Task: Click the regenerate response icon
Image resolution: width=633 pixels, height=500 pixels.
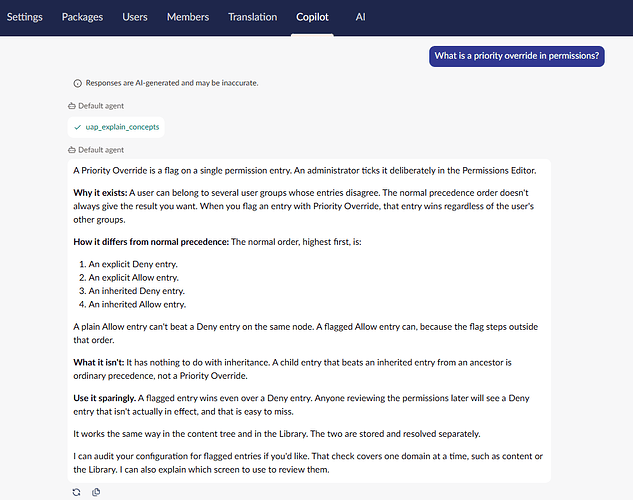Action: point(76,492)
